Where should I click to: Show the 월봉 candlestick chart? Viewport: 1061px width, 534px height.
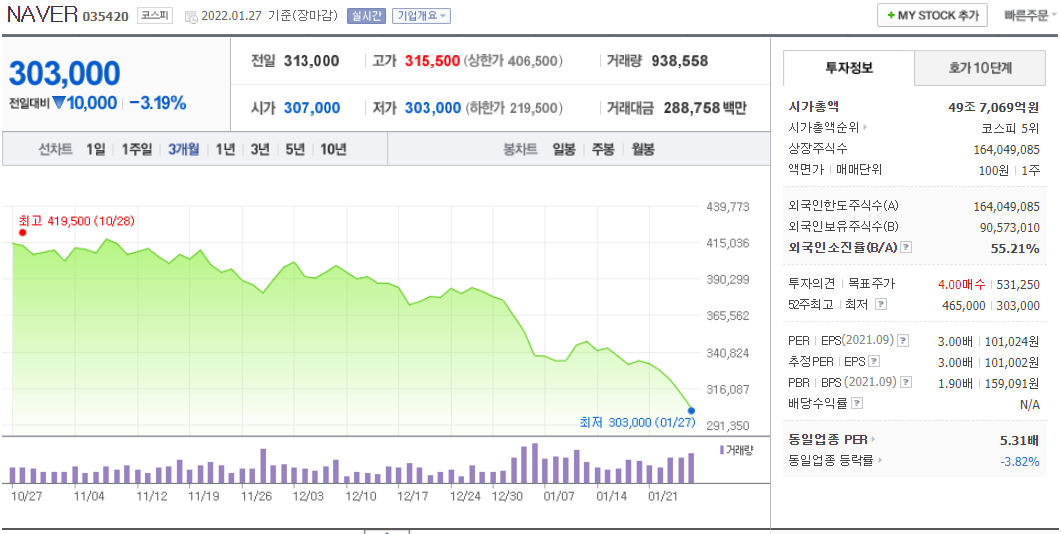(x=643, y=150)
